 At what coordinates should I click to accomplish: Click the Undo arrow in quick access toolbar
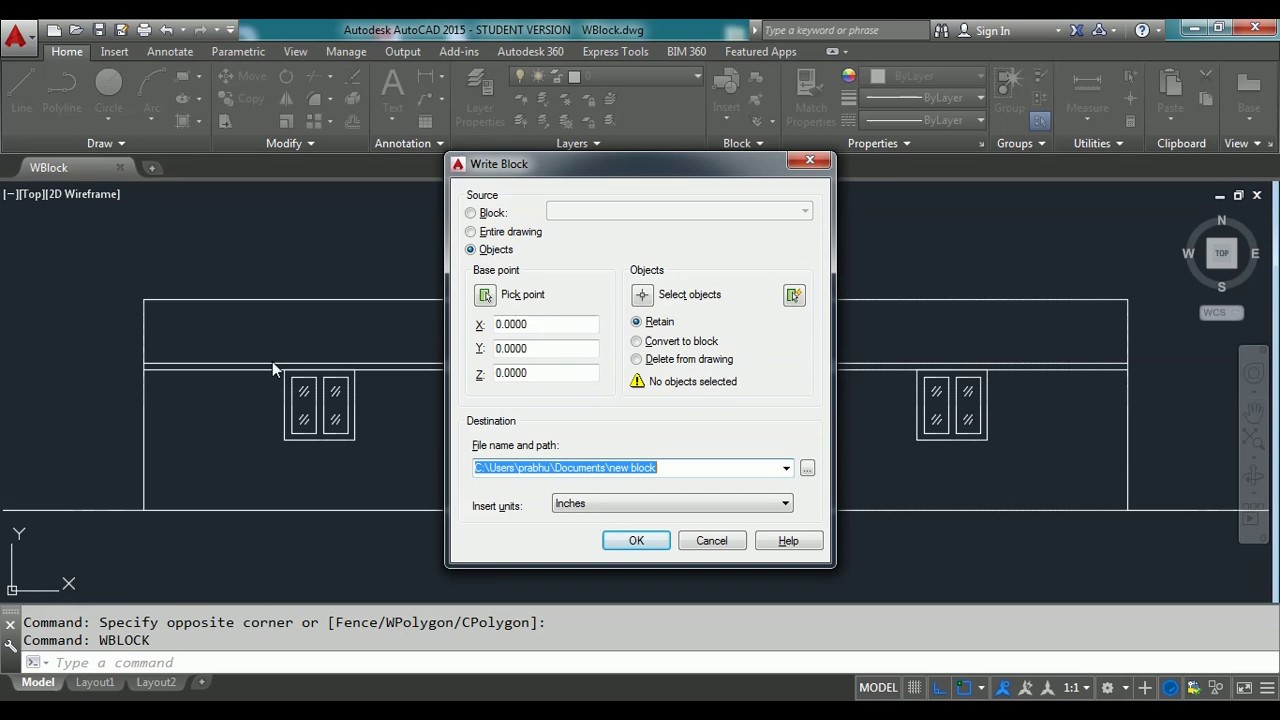[x=167, y=30]
